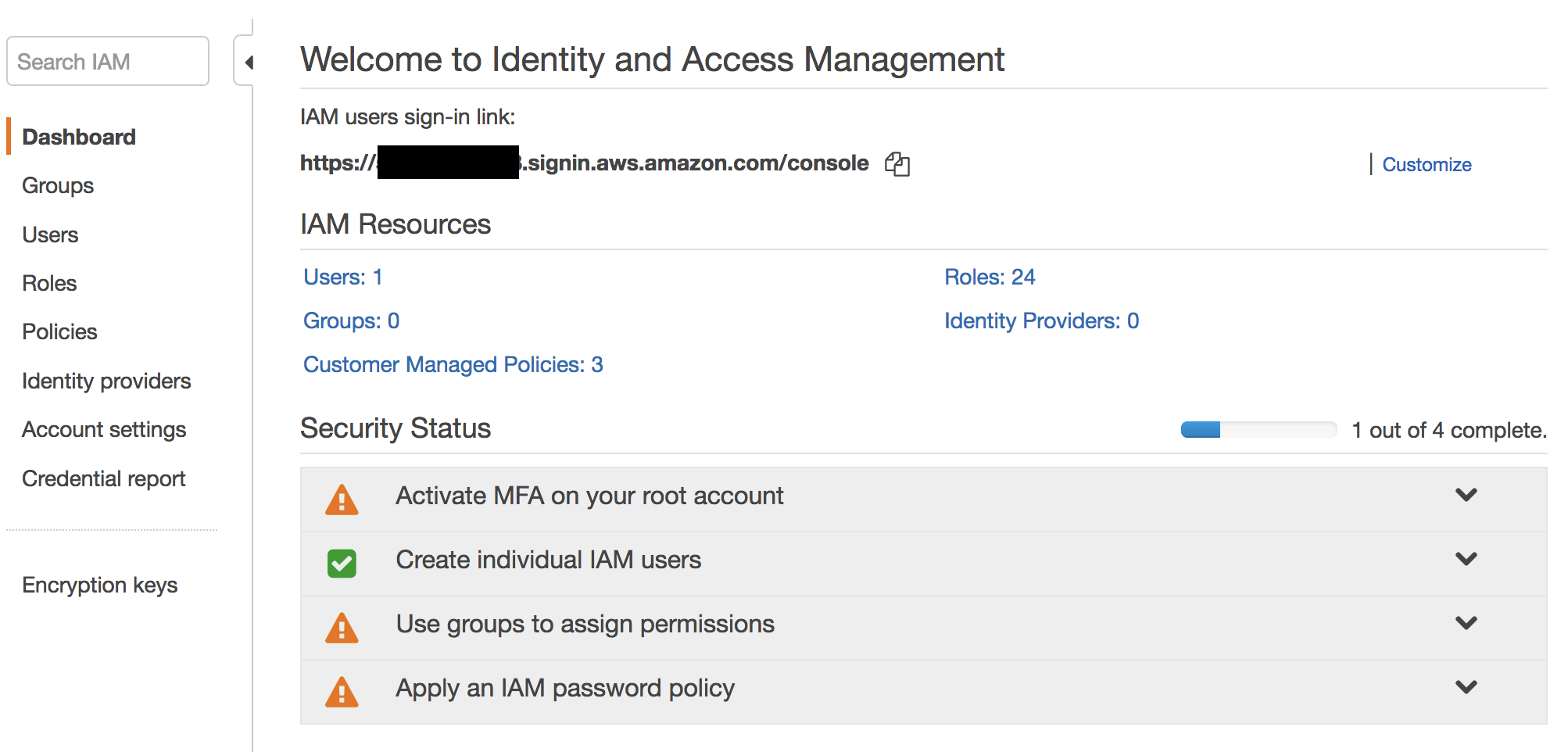This screenshot has height=752, width=1568.
Task: Copy the IAM sign-in link to clipboard
Action: 897,164
